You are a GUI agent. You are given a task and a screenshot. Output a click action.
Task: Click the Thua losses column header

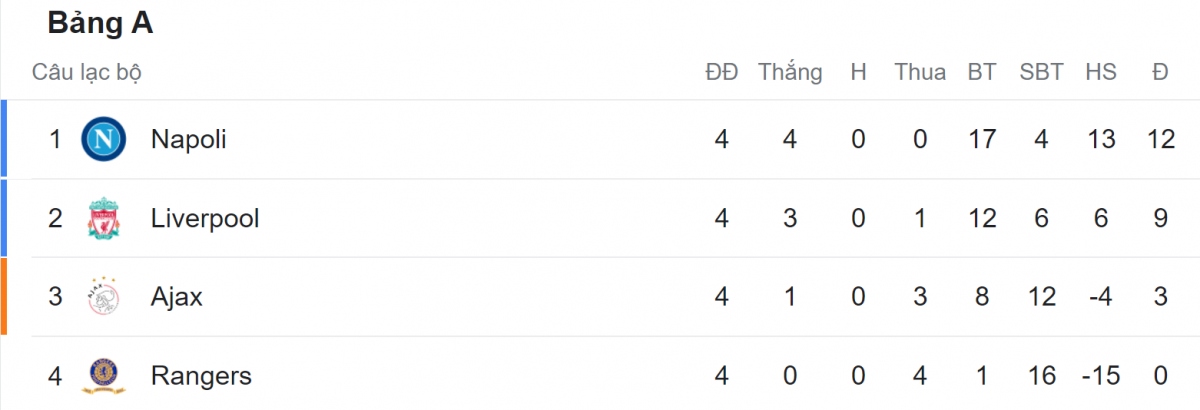(x=920, y=72)
